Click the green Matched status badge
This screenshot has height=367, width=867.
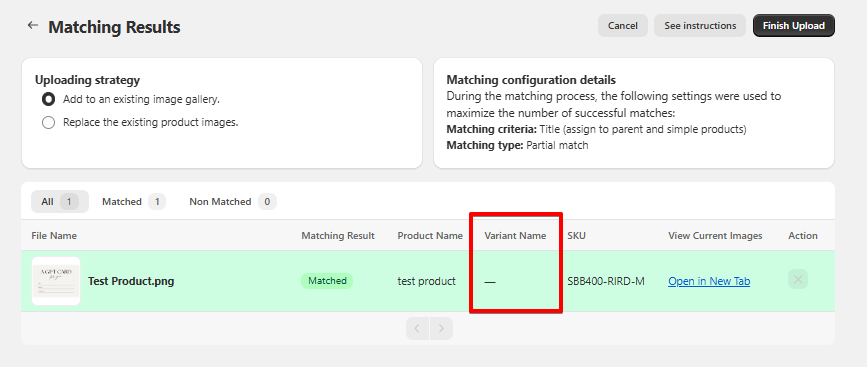tap(327, 281)
